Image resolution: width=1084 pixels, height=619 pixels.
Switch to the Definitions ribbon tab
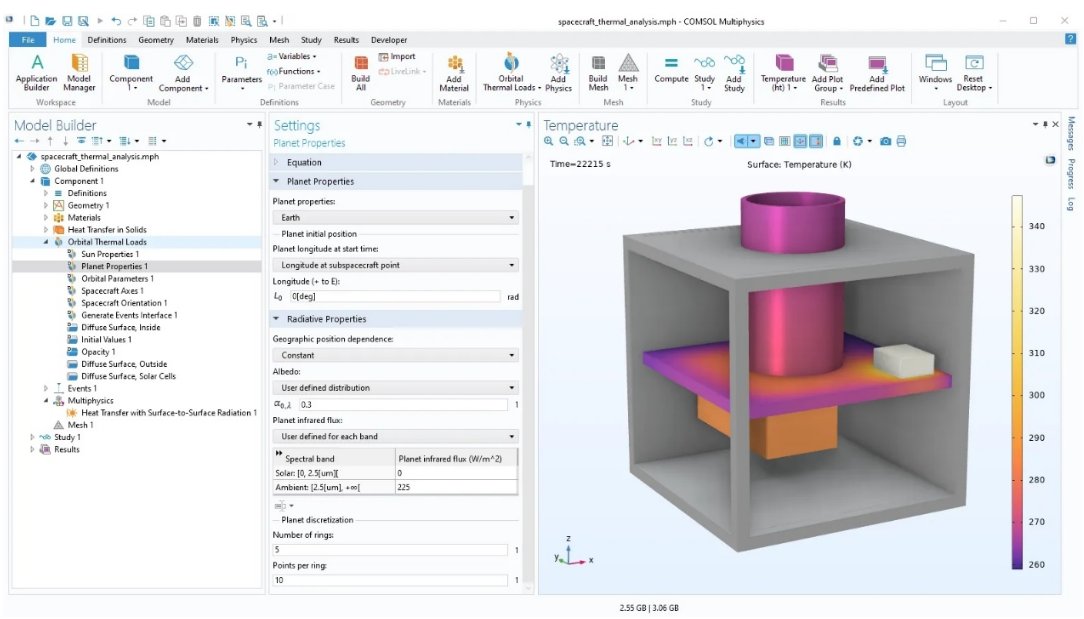[106, 39]
